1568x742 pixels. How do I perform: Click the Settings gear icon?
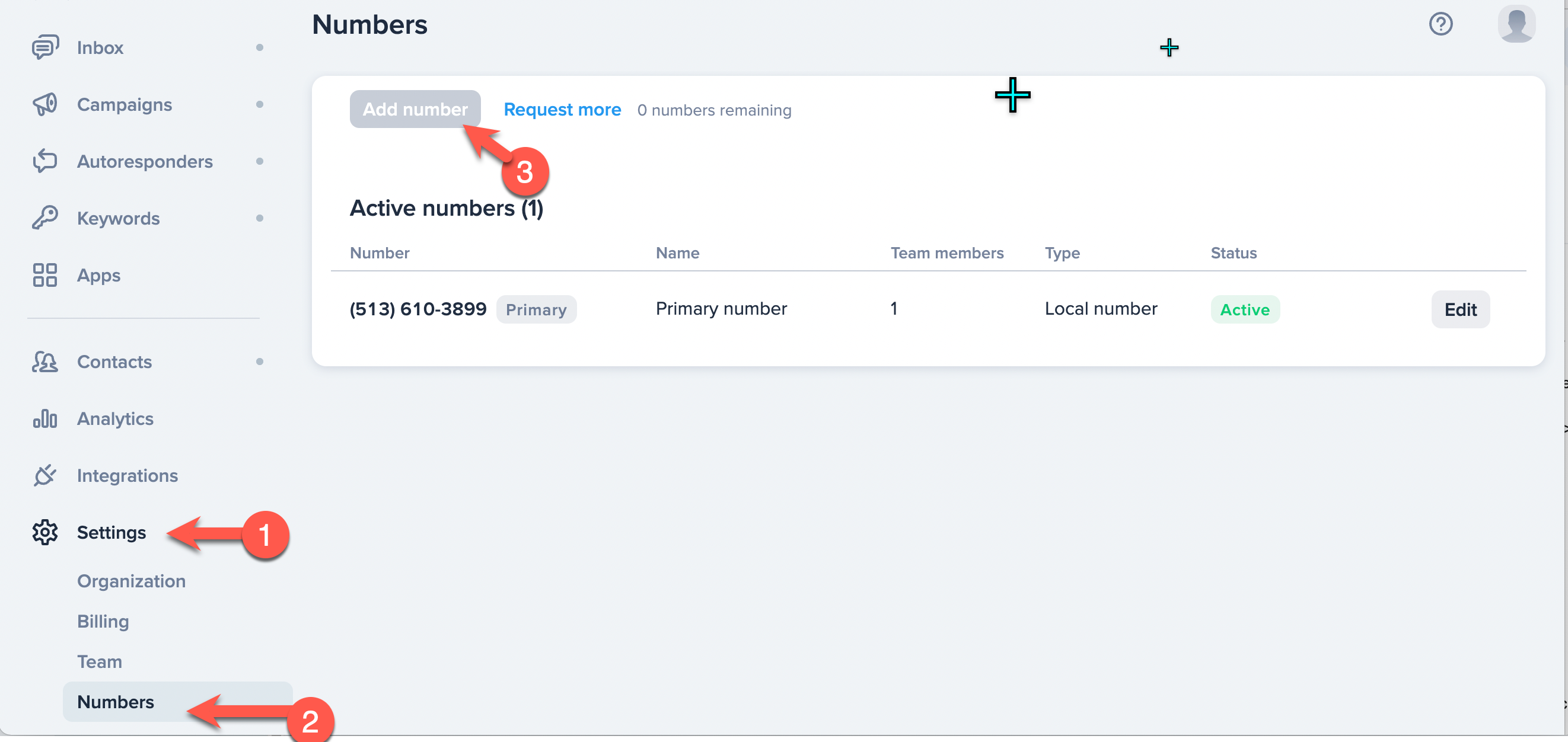45,532
